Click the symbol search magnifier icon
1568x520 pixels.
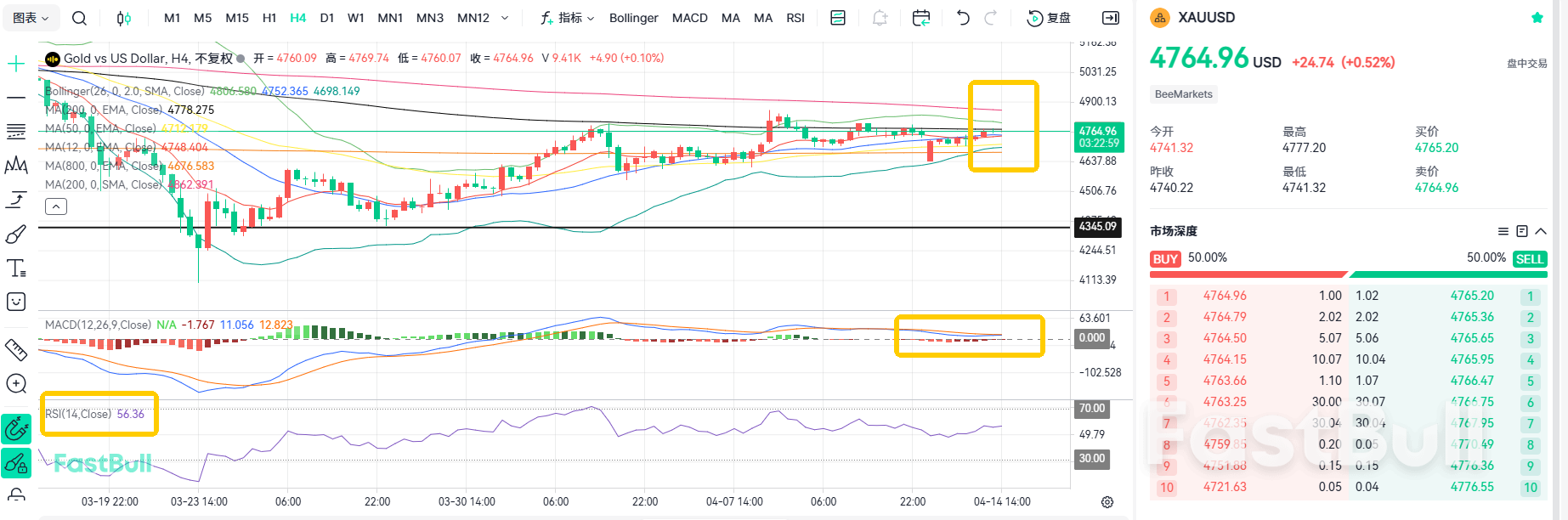79,18
